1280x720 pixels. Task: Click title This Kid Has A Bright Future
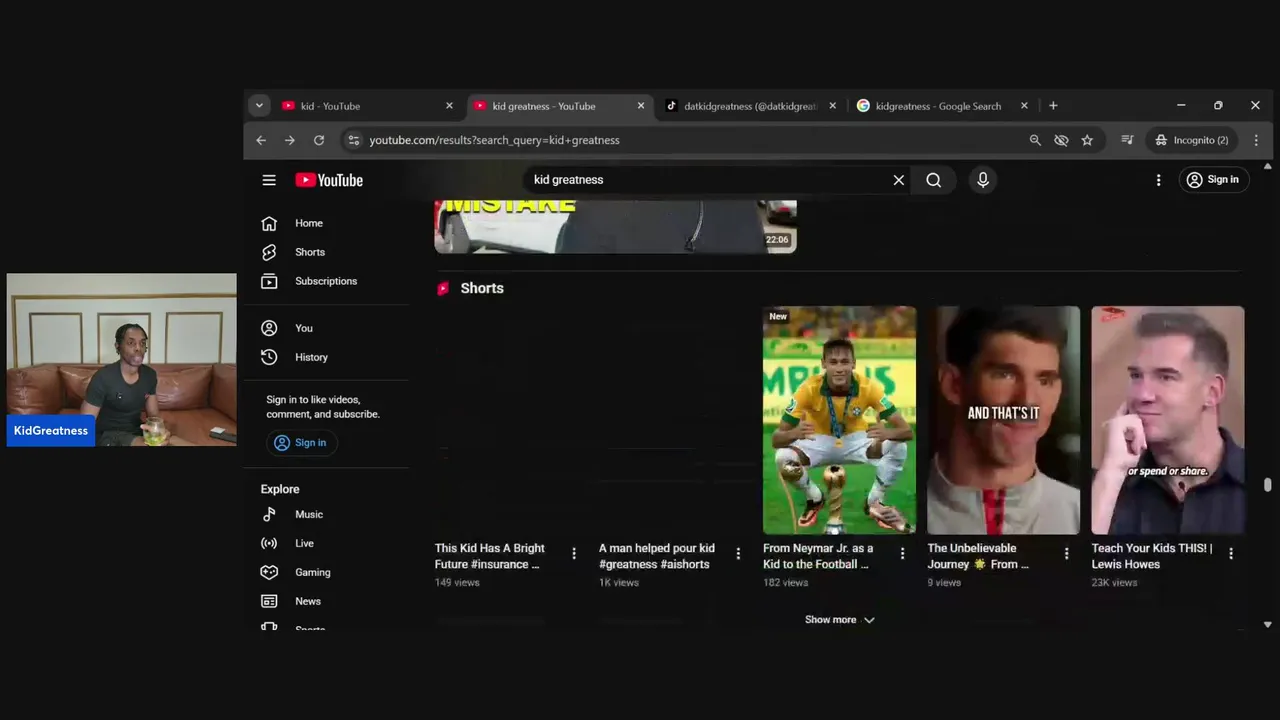[x=490, y=556]
